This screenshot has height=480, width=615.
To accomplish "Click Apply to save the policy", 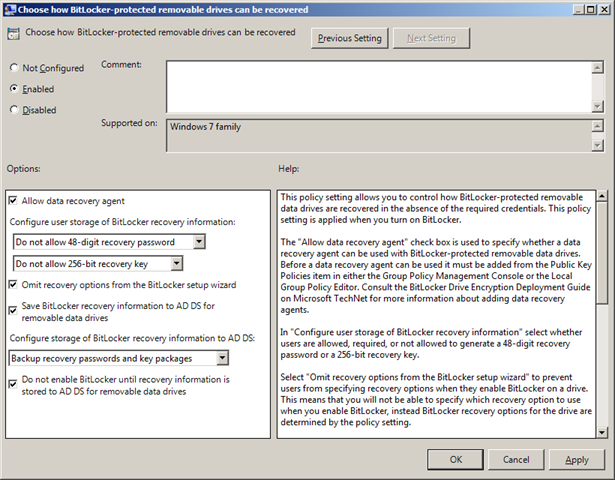I will pyautogui.click(x=576, y=460).
